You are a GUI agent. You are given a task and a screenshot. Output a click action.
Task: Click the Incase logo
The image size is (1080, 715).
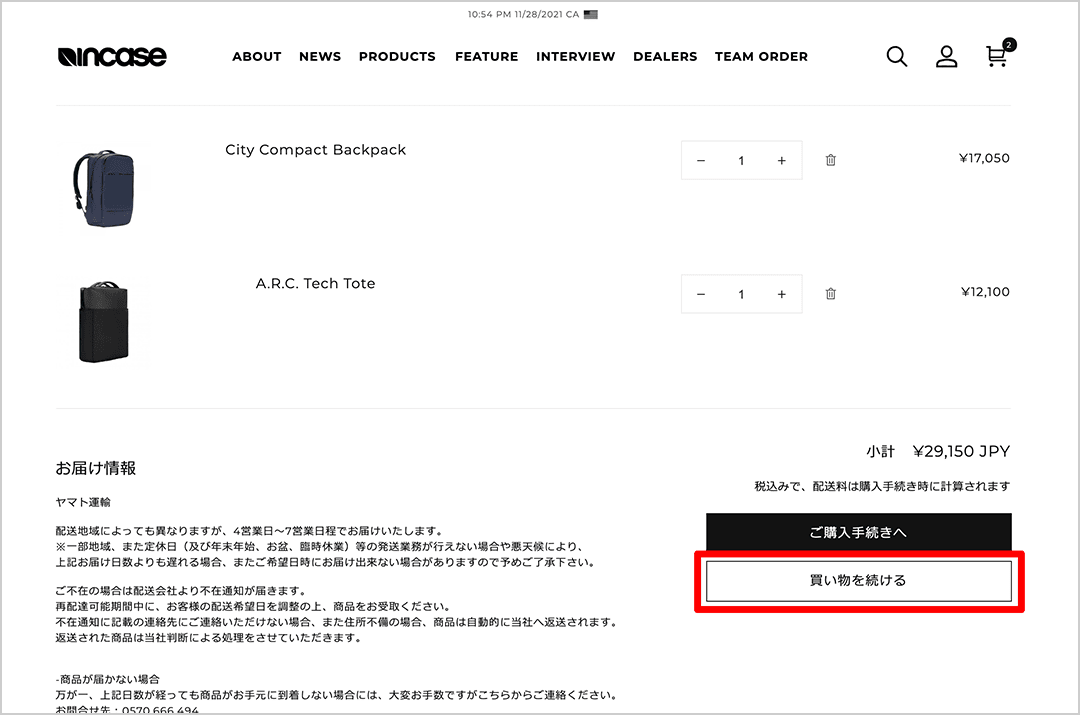click(112, 57)
